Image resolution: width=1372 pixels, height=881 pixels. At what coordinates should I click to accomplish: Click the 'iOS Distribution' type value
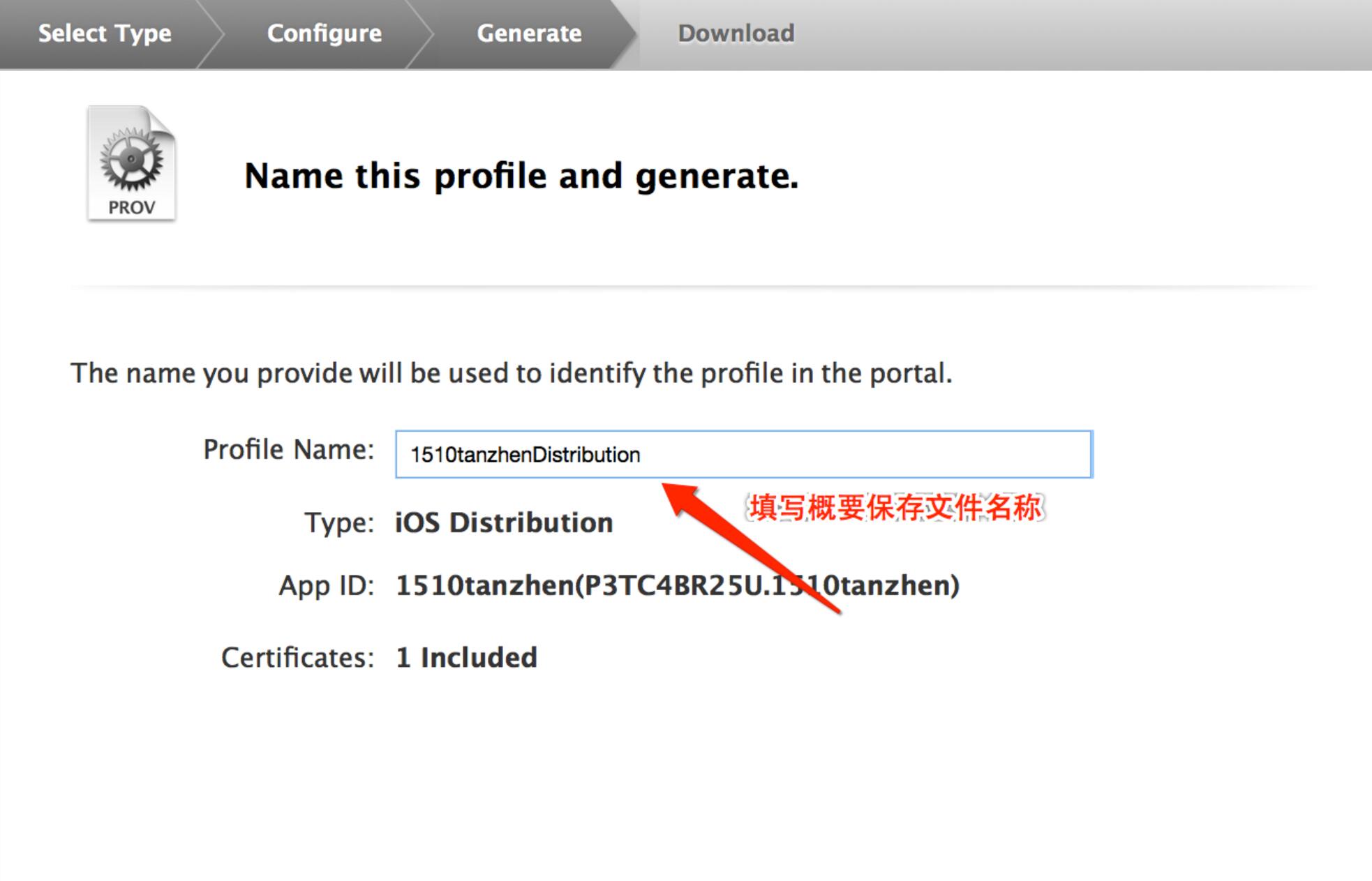pyautogui.click(x=504, y=522)
